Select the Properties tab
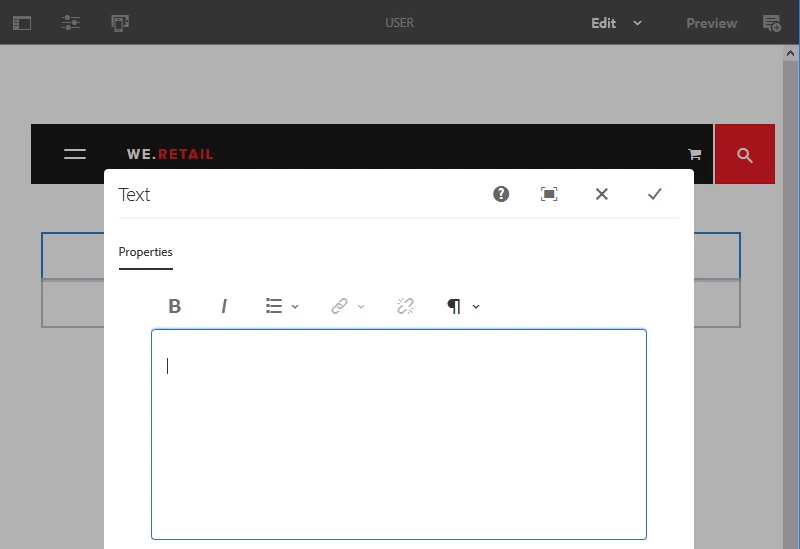The image size is (800, 549). click(x=145, y=252)
